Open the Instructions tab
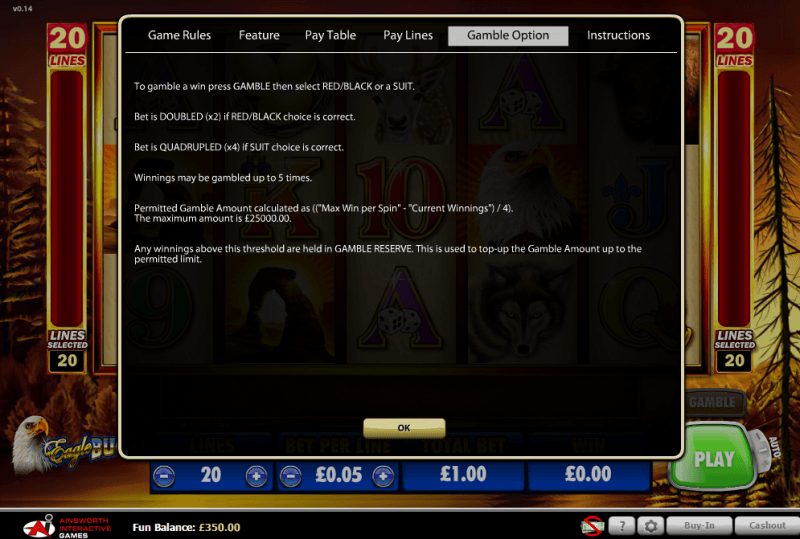This screenshot has width=800, height=539. (618, 35)
